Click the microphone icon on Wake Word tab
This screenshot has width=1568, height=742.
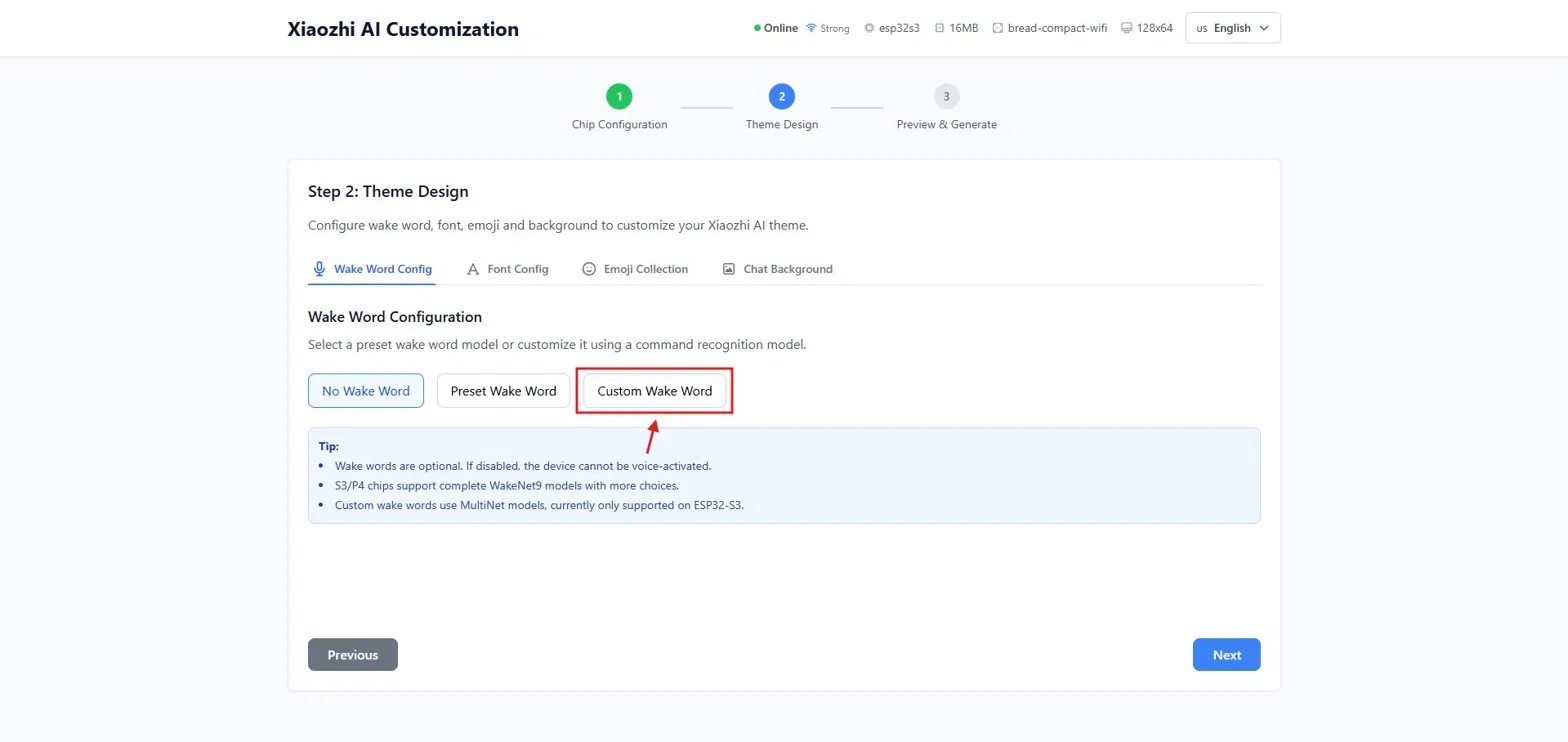click(320, 269)
